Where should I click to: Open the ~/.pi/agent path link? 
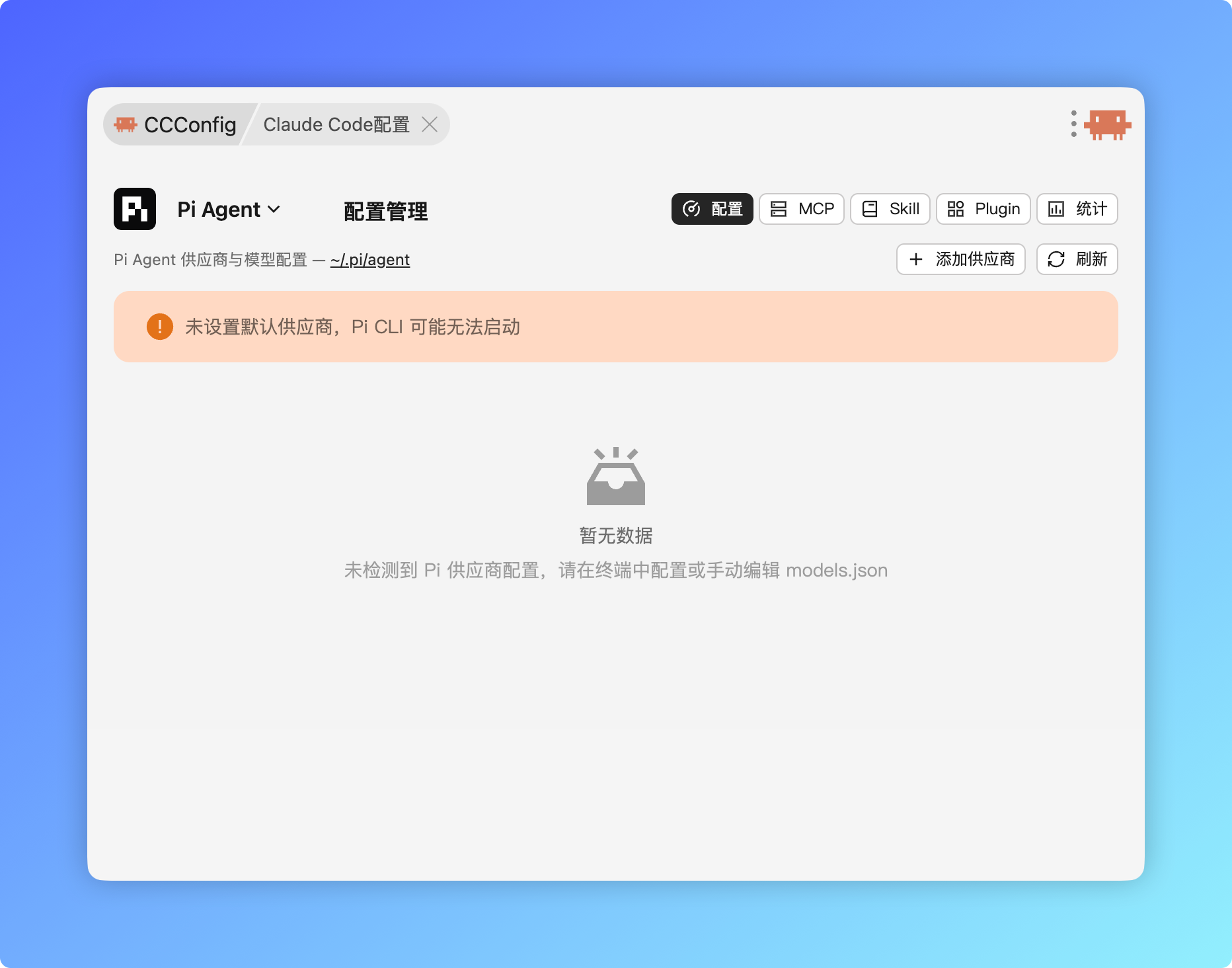(370, 260)
